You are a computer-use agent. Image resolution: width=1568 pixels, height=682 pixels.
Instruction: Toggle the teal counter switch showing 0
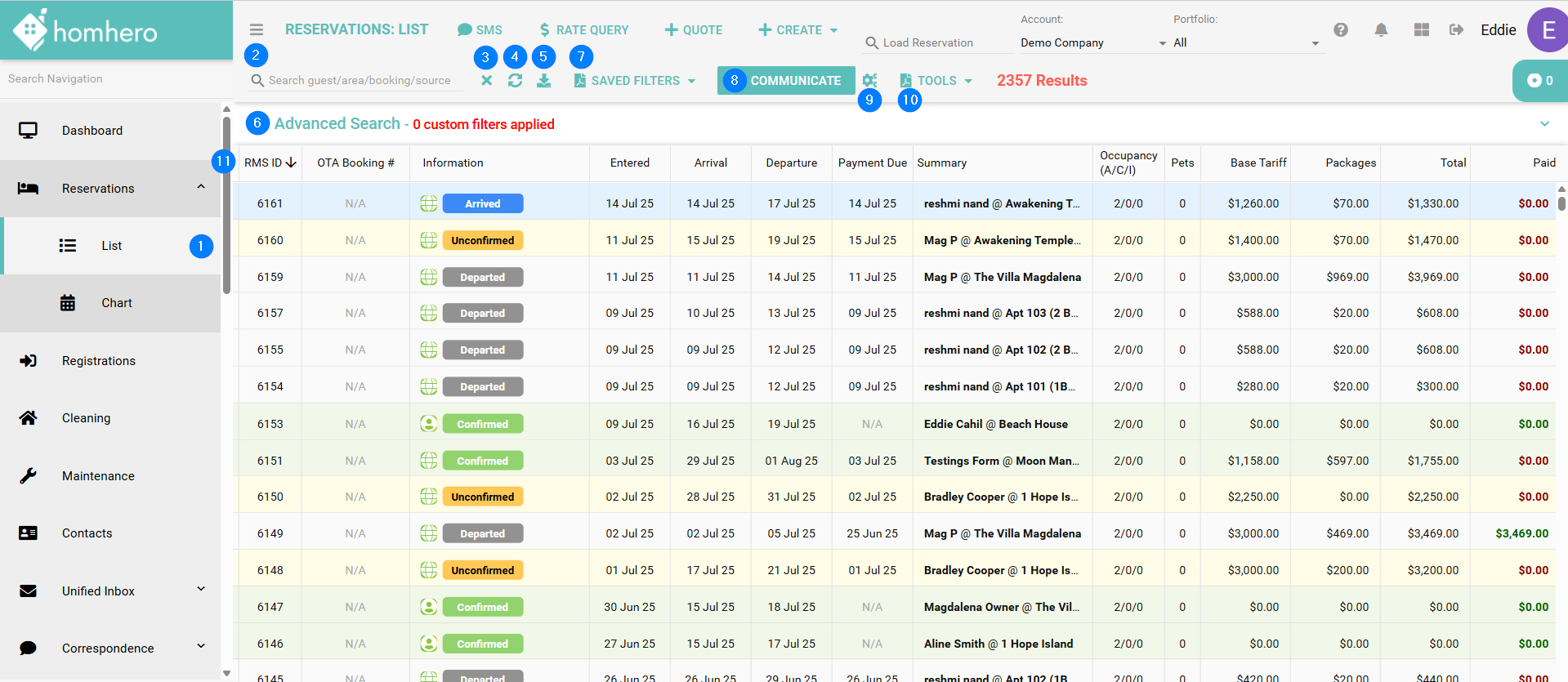coord(1539,80)
